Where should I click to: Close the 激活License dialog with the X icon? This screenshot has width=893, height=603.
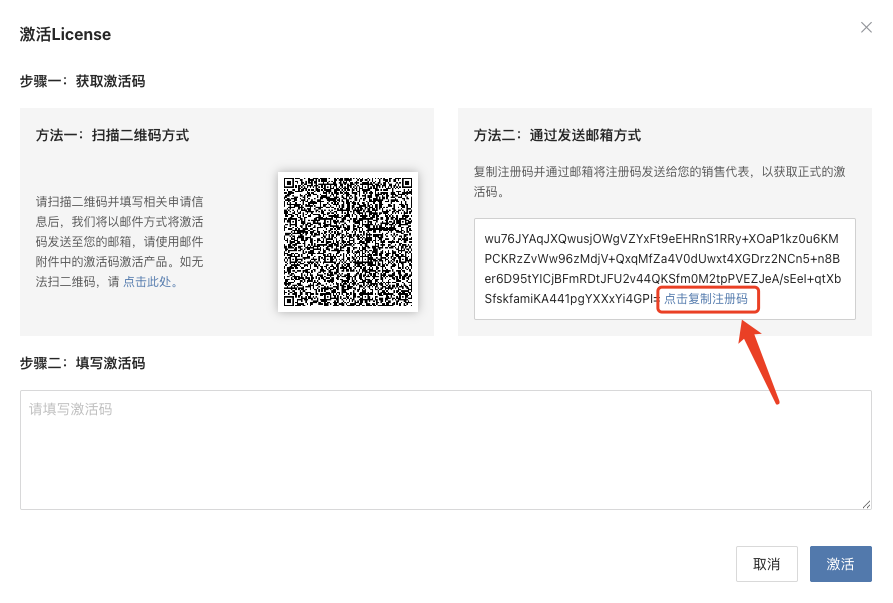(866, 27)
